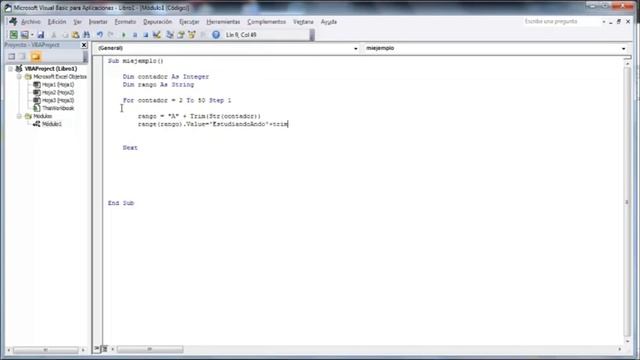Click the 'range(rango).Value' code line
640x360 pixels.
213,124
